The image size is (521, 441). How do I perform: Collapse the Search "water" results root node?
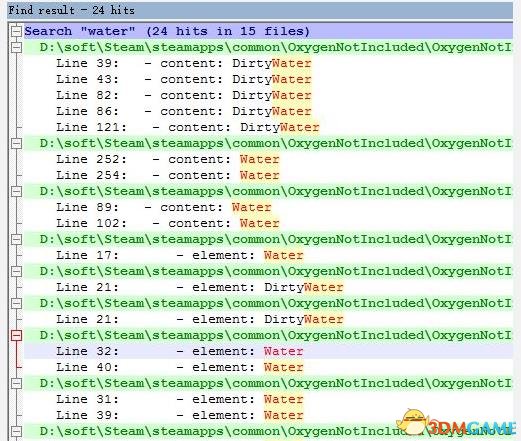(x=16, y=31)
